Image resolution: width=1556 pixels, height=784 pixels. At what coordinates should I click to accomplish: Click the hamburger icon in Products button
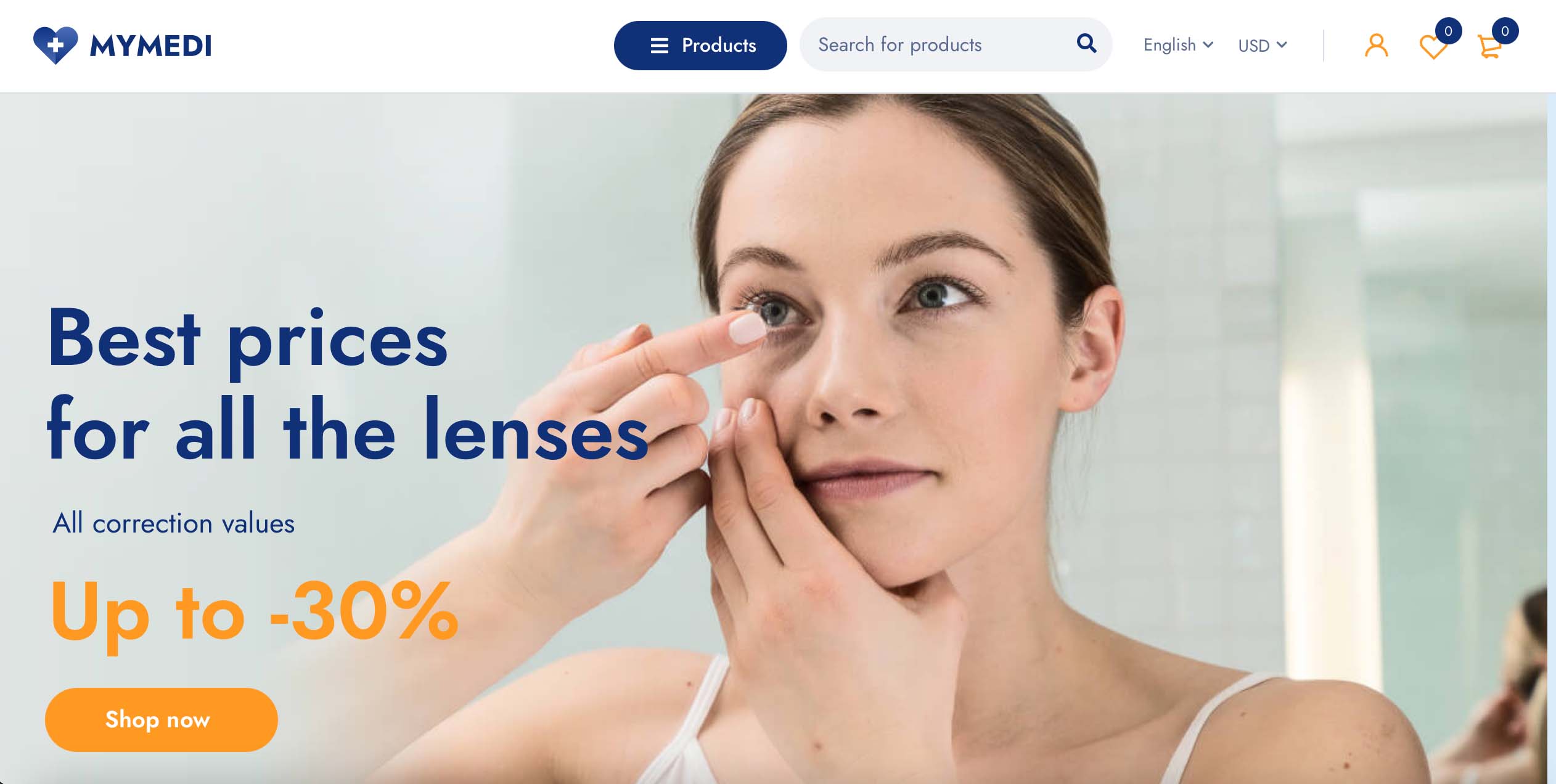click(x=660, y=46)
